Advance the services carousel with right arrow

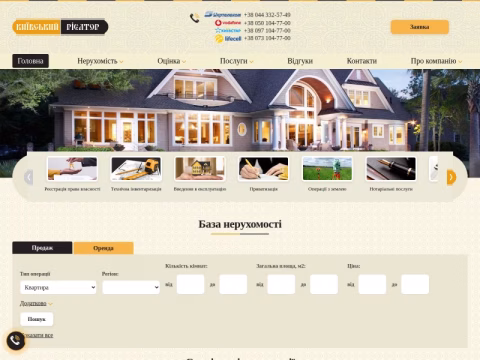coord(451,177)
